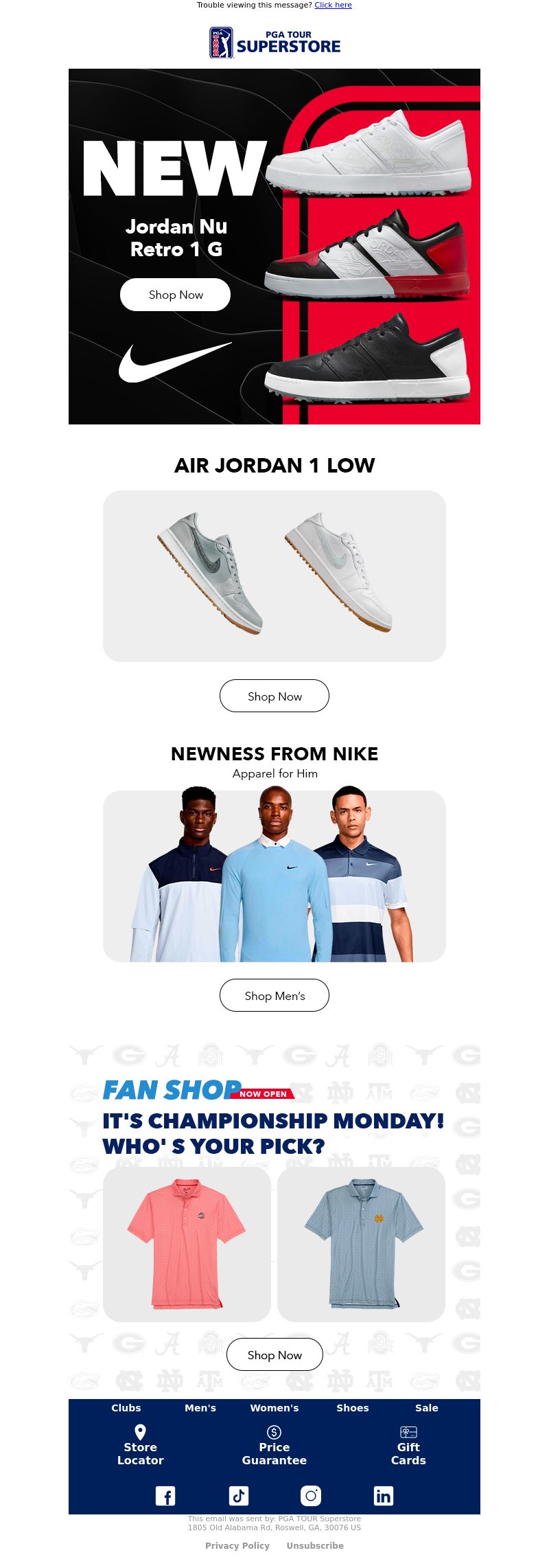Click the blue Notre Dame polo image
This screenshot has width=549, height=1568.
click(x=362, y=1245)
